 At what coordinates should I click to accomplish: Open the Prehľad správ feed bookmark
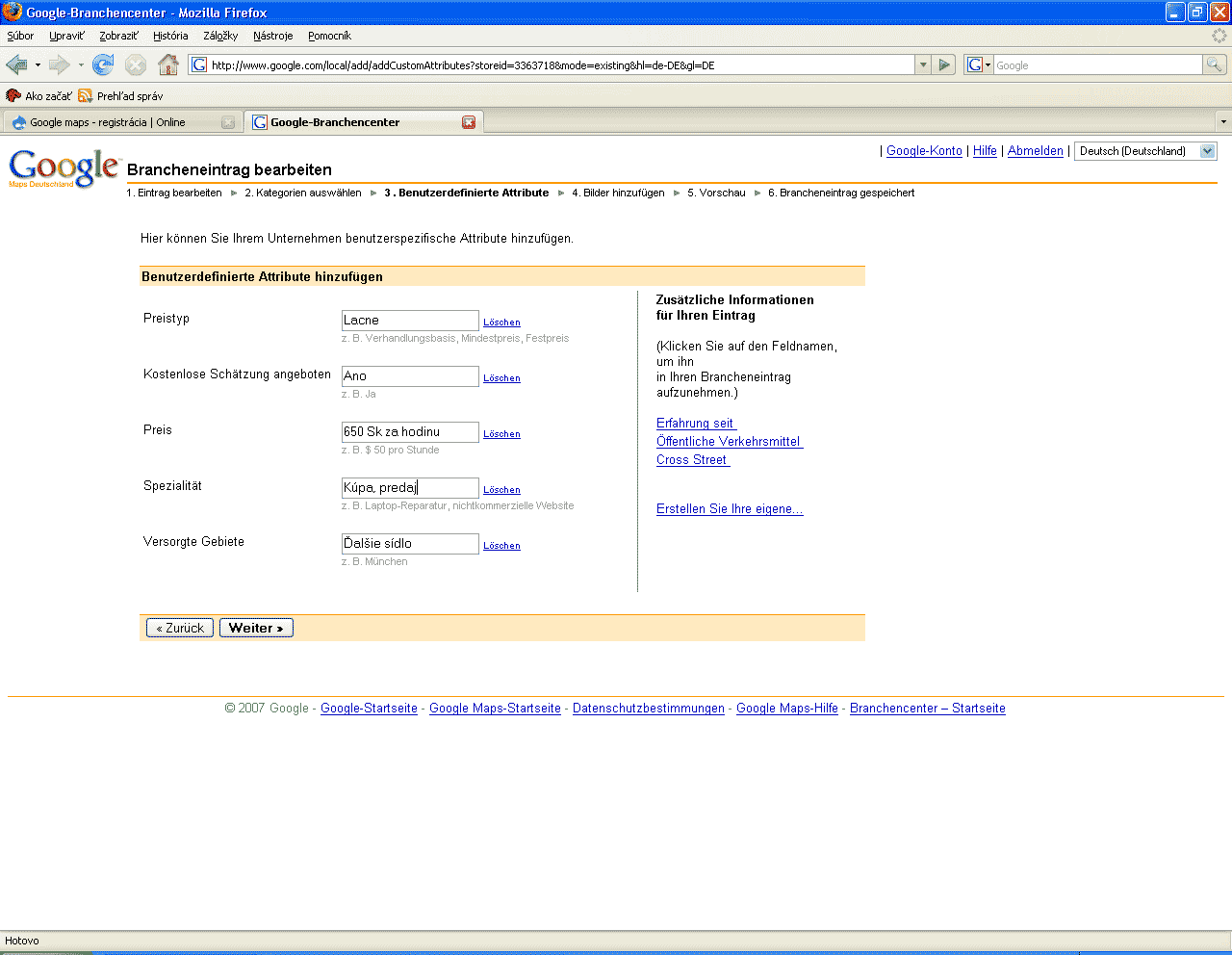(x=120, y=95)
